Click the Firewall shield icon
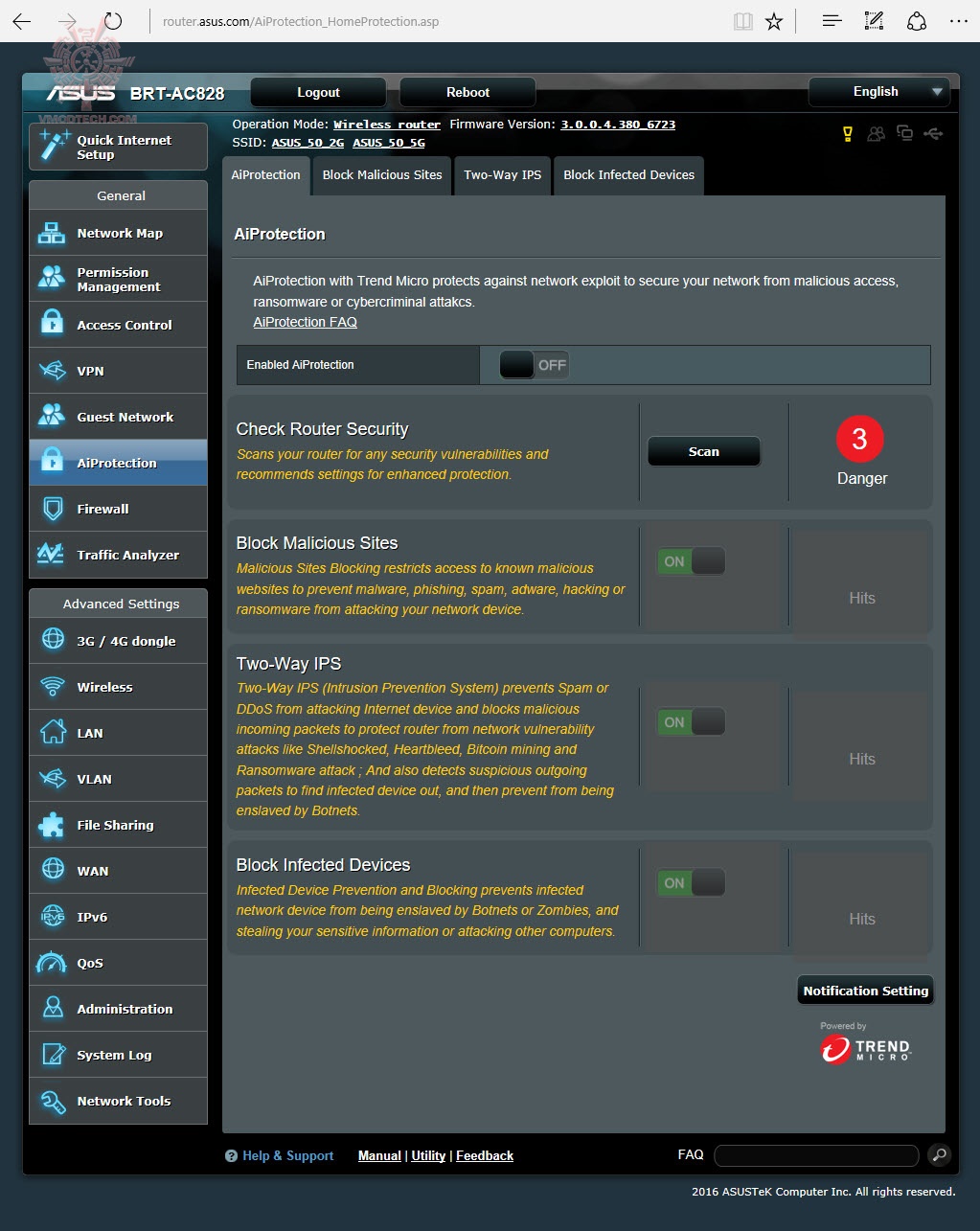Viewport: 980px width, 1231px height. [x=53, y=509]
